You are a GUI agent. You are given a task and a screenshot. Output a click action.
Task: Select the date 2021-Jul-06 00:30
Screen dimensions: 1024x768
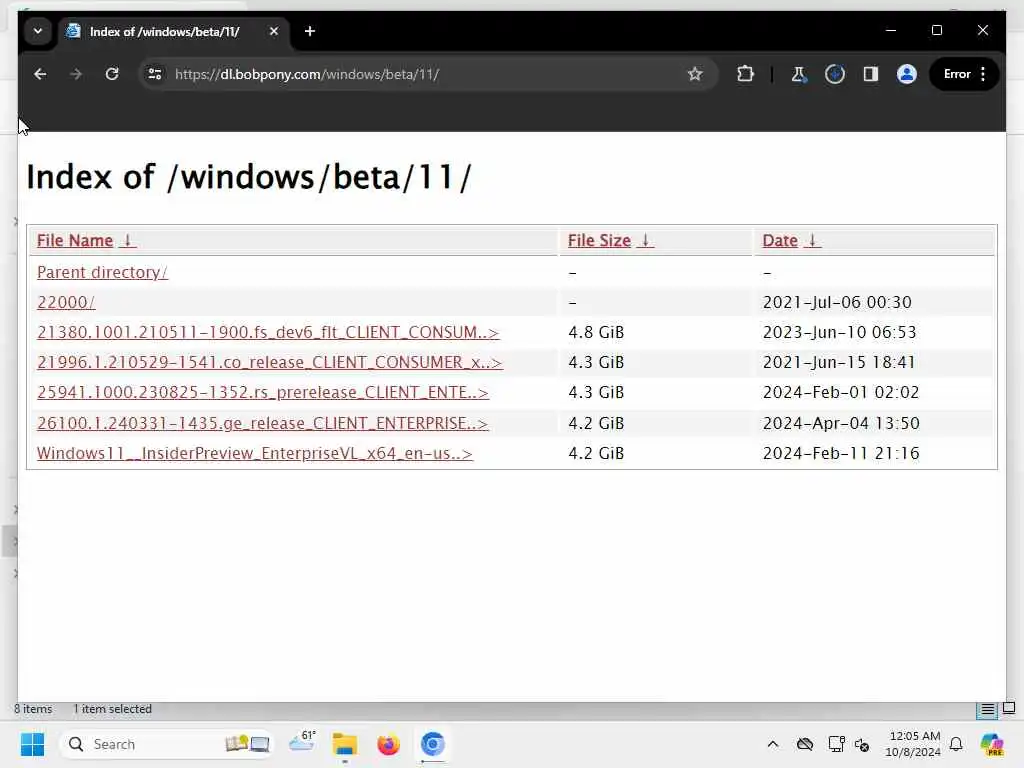tap(837, 302)
